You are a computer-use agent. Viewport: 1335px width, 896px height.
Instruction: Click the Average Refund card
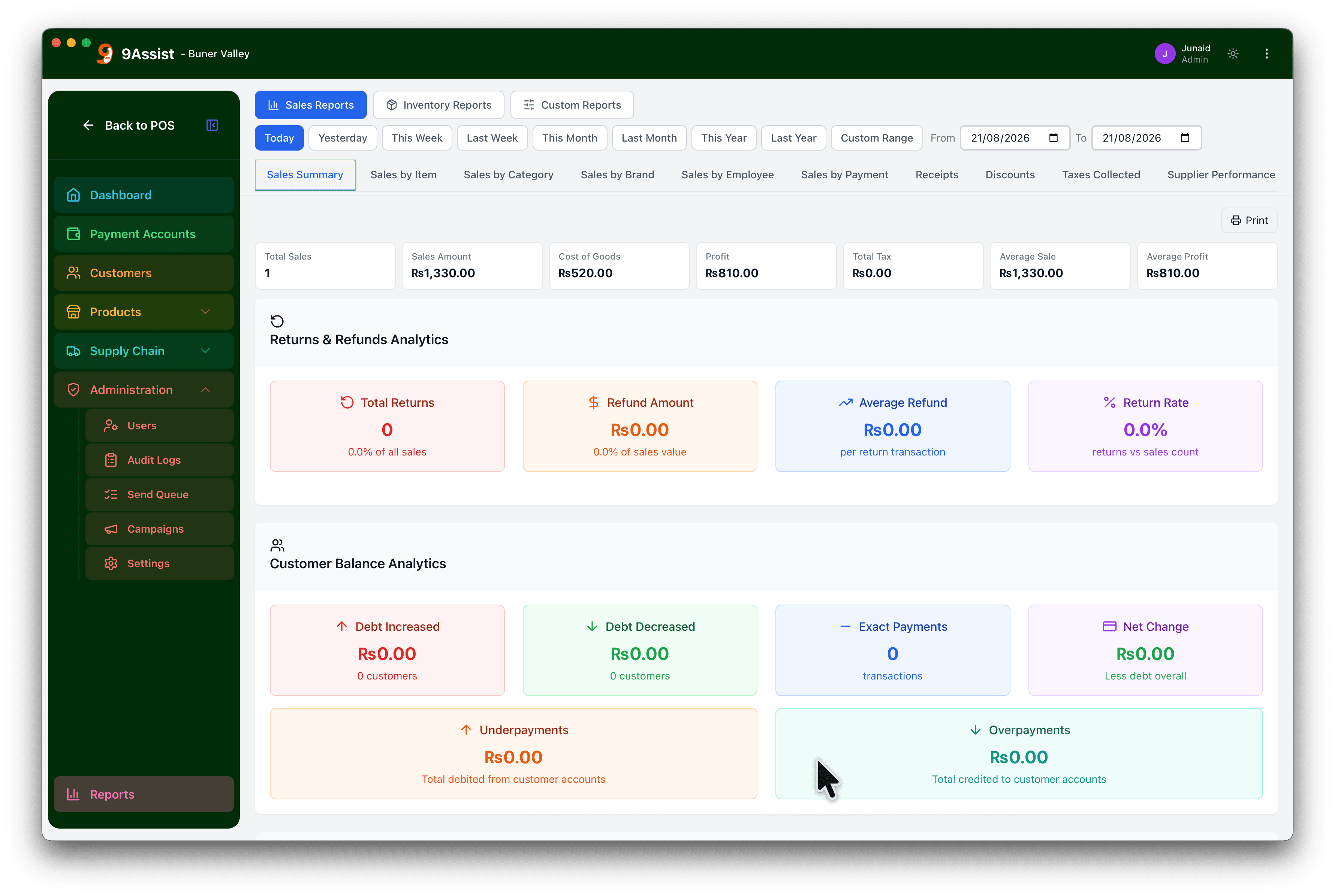(x=892, y=426)
